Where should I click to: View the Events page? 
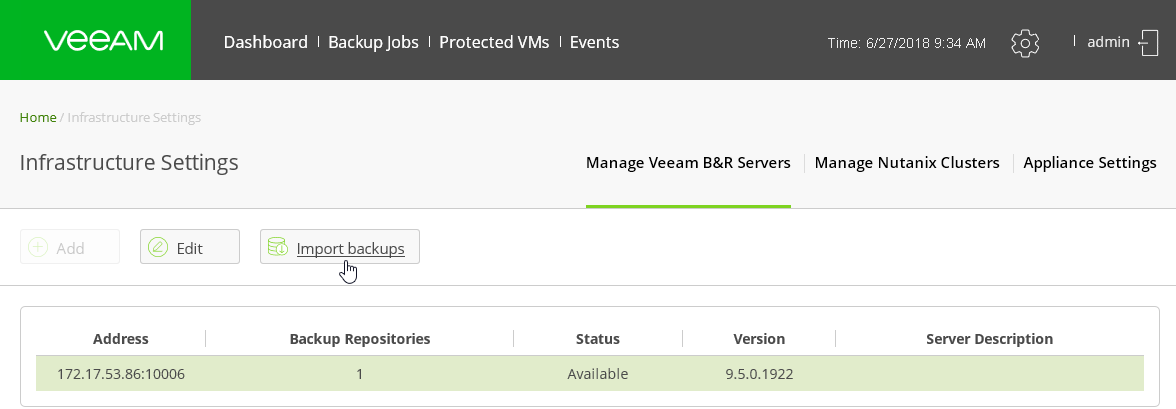pyautogui.click(x=594, y=42)
